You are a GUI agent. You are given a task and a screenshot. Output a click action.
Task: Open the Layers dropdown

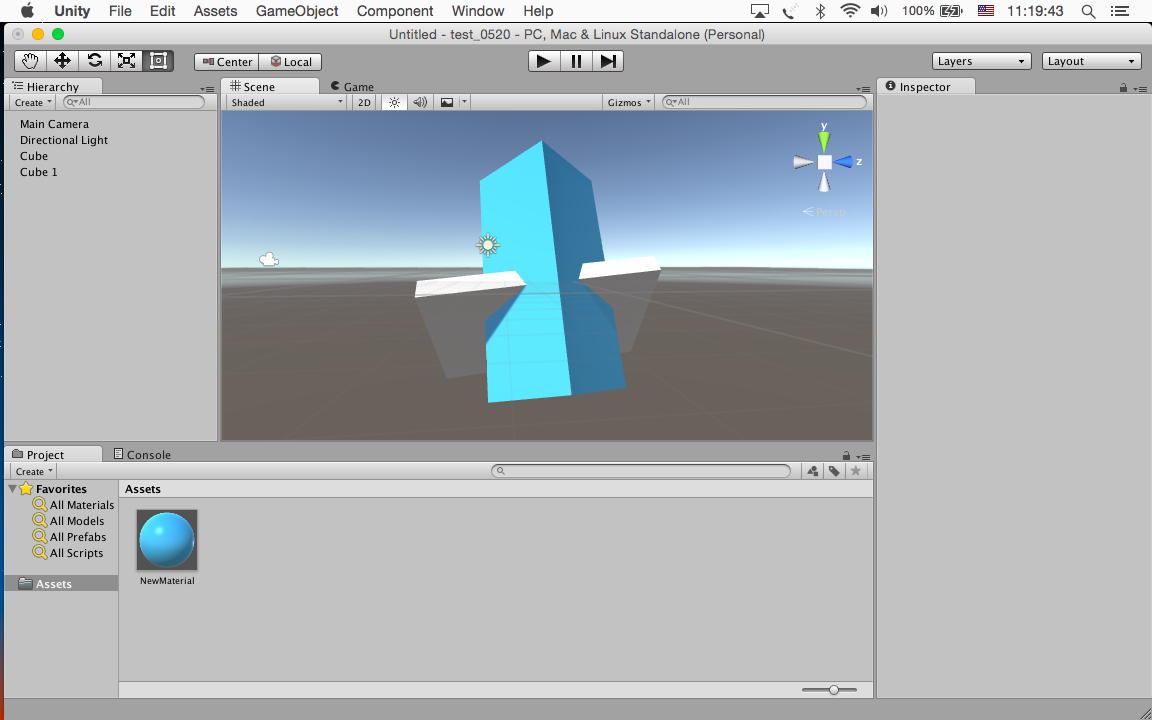pyautogui.click(x=981, y=61)
